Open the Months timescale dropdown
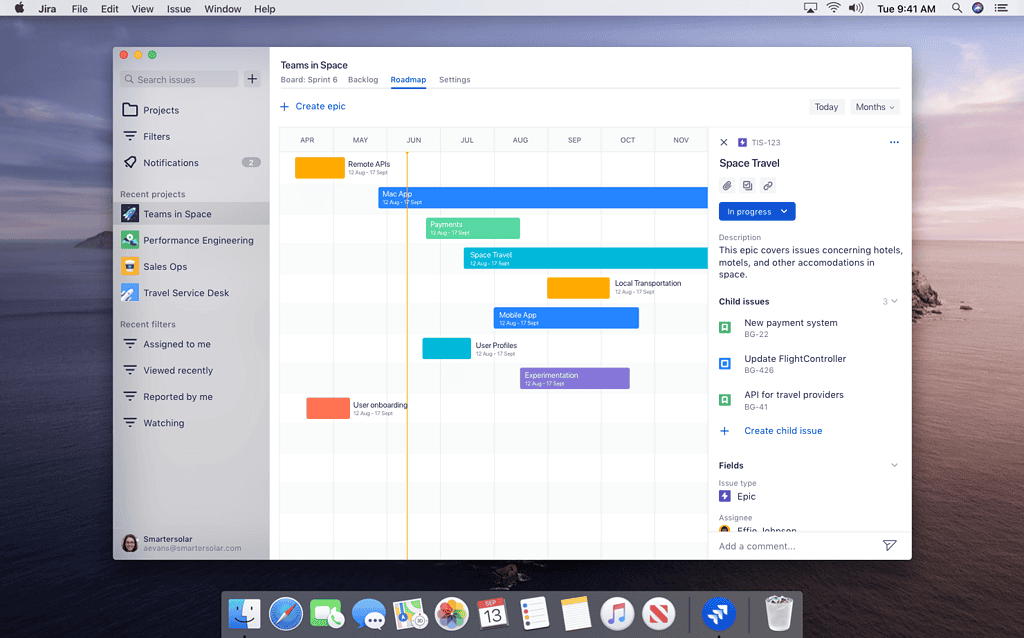Image resolution: width=1024 pixels, height=638 pixels. click(874, 107)
